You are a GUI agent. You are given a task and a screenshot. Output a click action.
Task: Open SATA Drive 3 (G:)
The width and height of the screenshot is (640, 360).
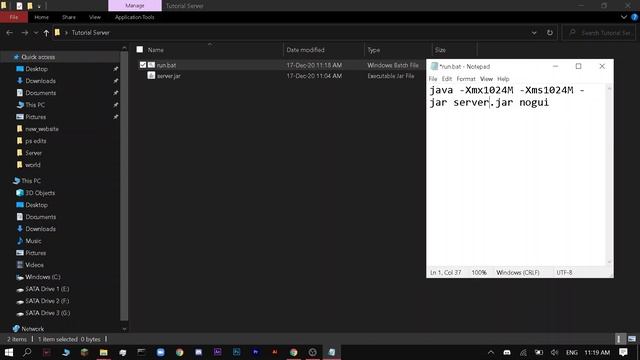point(47,313)
